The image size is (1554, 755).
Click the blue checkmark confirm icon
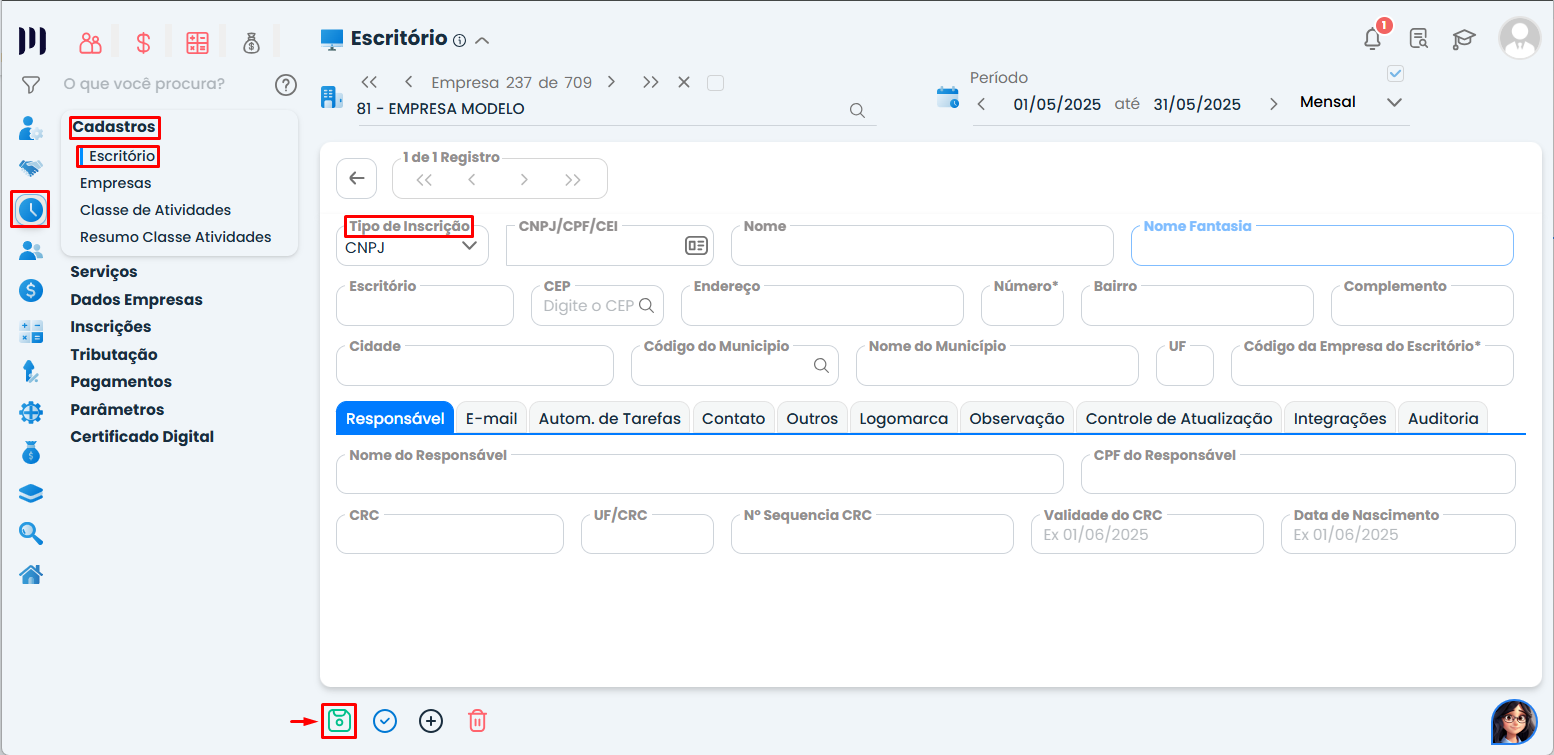(385, 721)
